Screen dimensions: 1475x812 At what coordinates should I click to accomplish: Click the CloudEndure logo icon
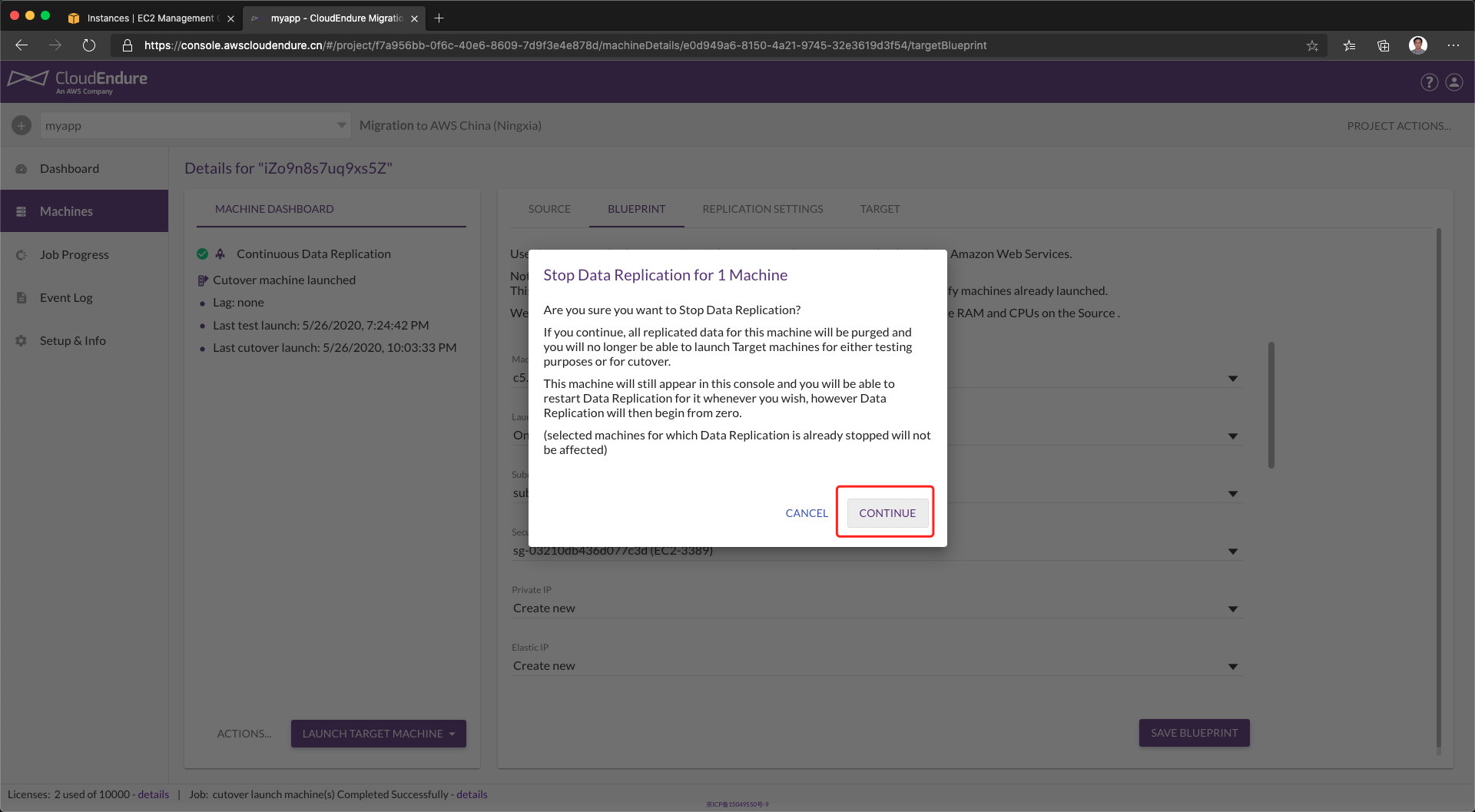pos(28,79)
